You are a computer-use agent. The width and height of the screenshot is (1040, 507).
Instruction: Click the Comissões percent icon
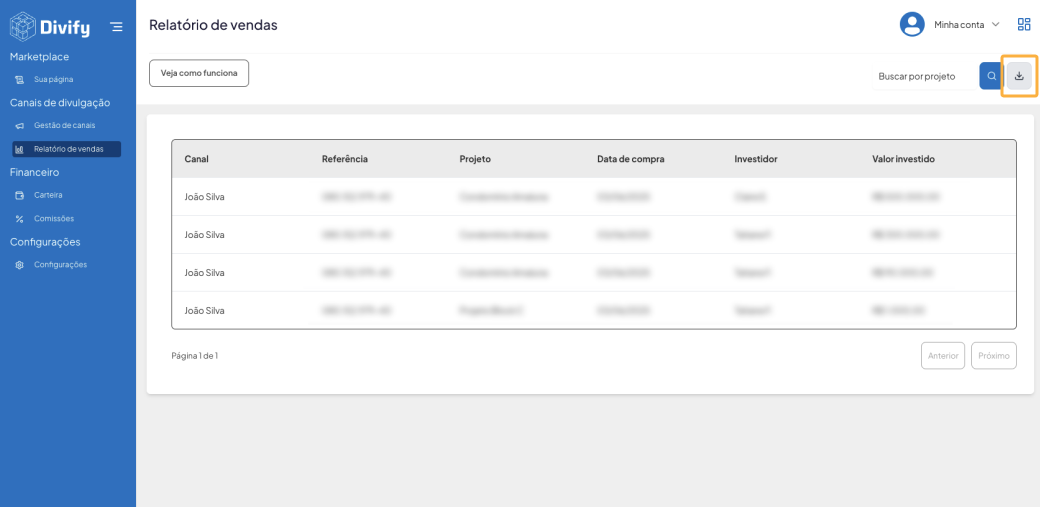[x=20, y=219]
